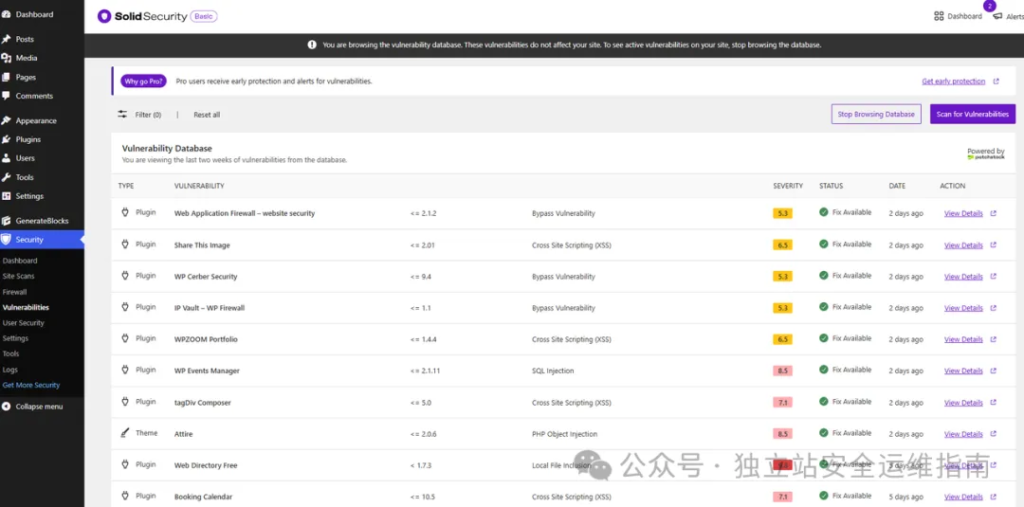Follow Get early protection link

[953, 82]
